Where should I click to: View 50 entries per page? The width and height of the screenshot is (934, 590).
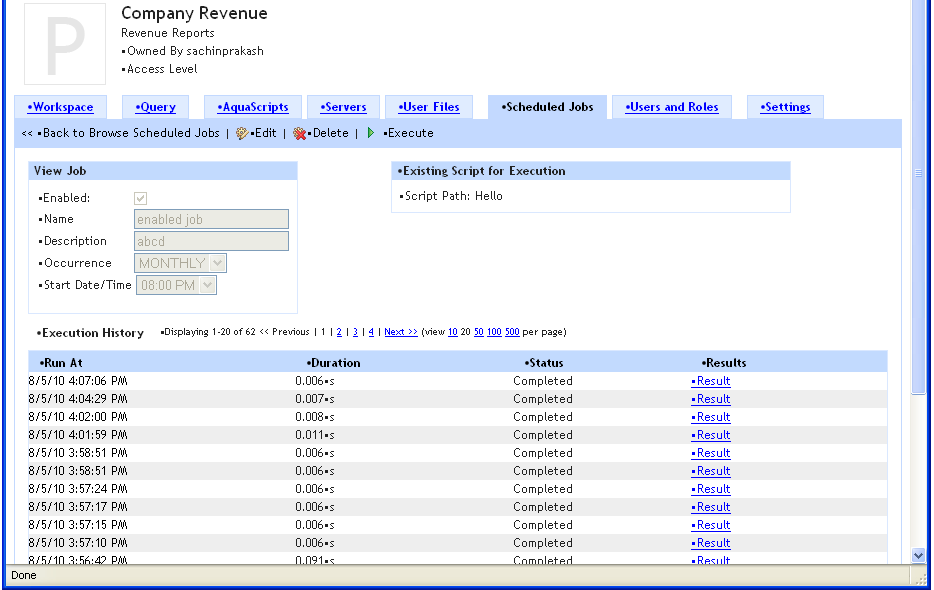tap(479, 332)
